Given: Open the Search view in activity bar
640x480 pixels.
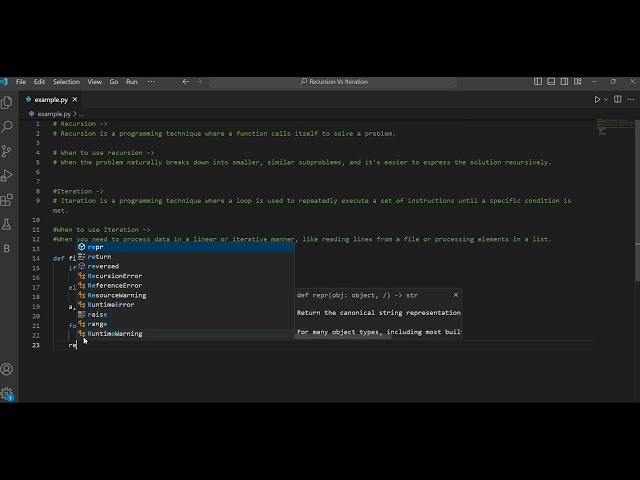Looking at the screenshot, I should [7, 127].
